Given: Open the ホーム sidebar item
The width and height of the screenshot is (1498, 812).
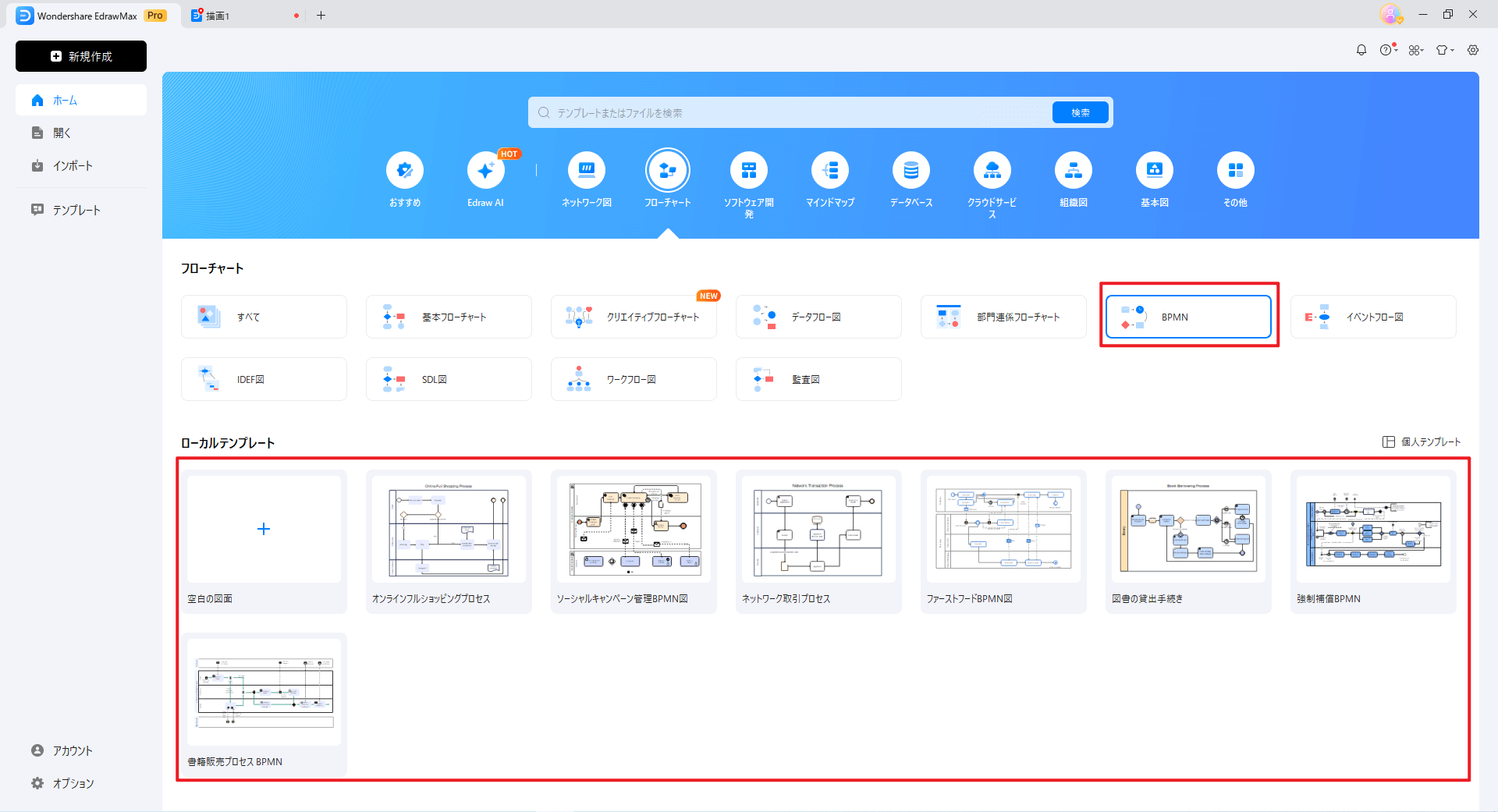Looking at the screenshot, I should pos(81,101).
